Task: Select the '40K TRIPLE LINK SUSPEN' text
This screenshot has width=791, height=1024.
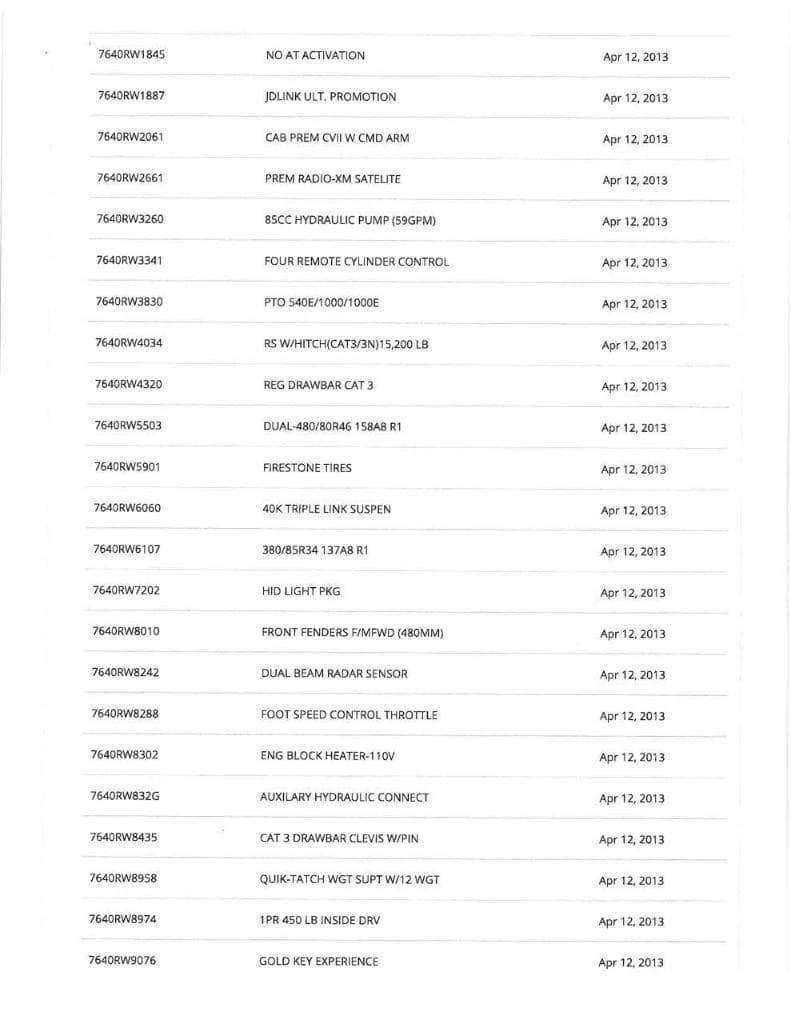Action: click(x=326, y=509)
